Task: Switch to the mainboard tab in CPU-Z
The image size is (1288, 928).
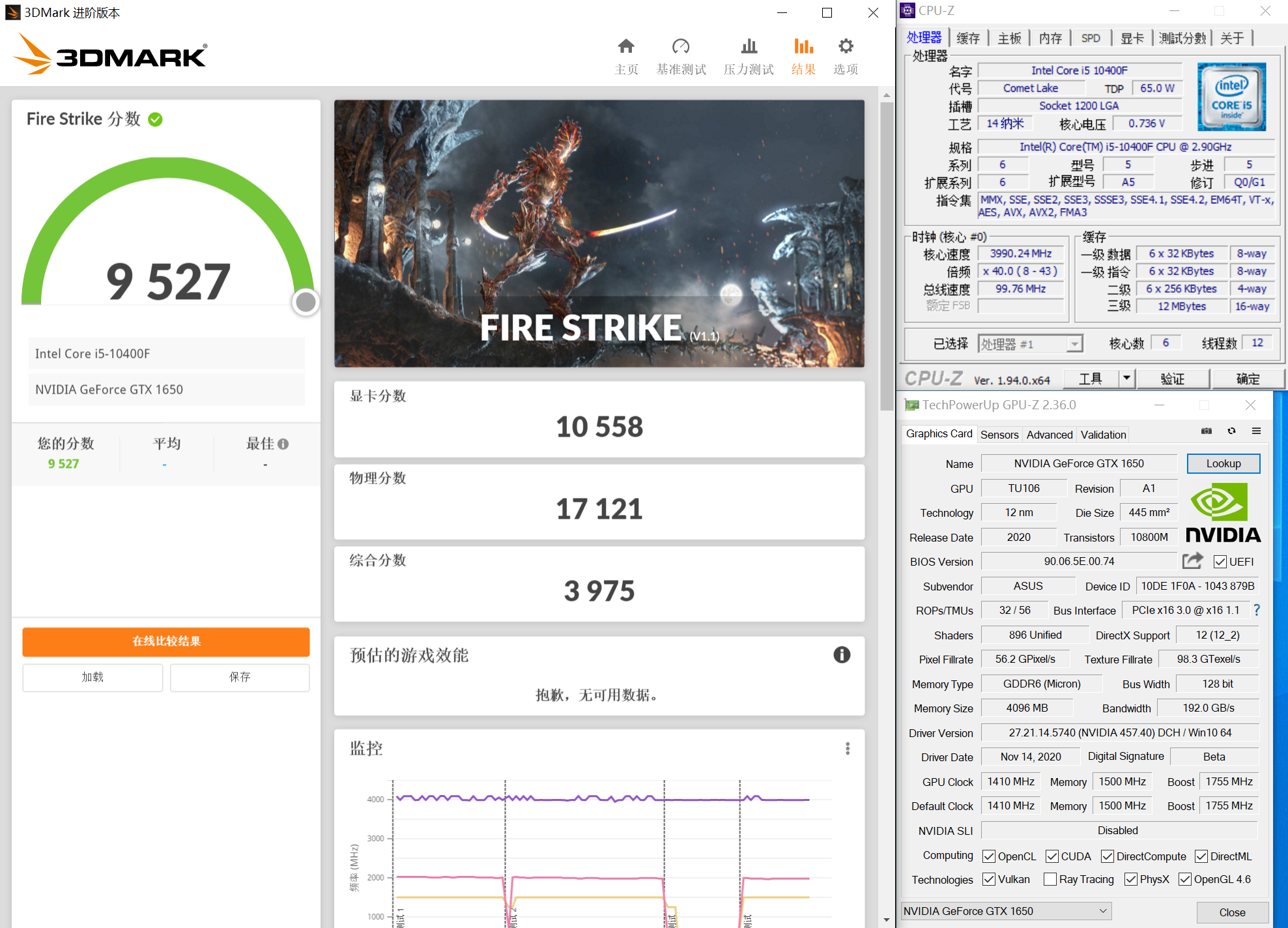Action: coord(1009,38)
